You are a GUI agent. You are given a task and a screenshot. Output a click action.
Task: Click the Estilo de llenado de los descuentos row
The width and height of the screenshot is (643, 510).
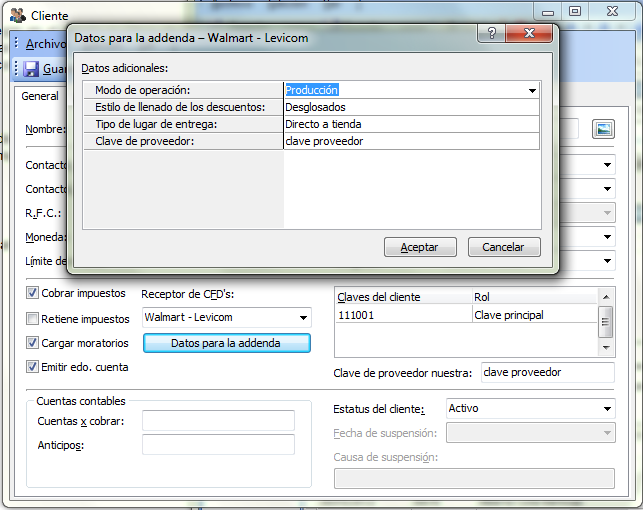coord(183,107)
